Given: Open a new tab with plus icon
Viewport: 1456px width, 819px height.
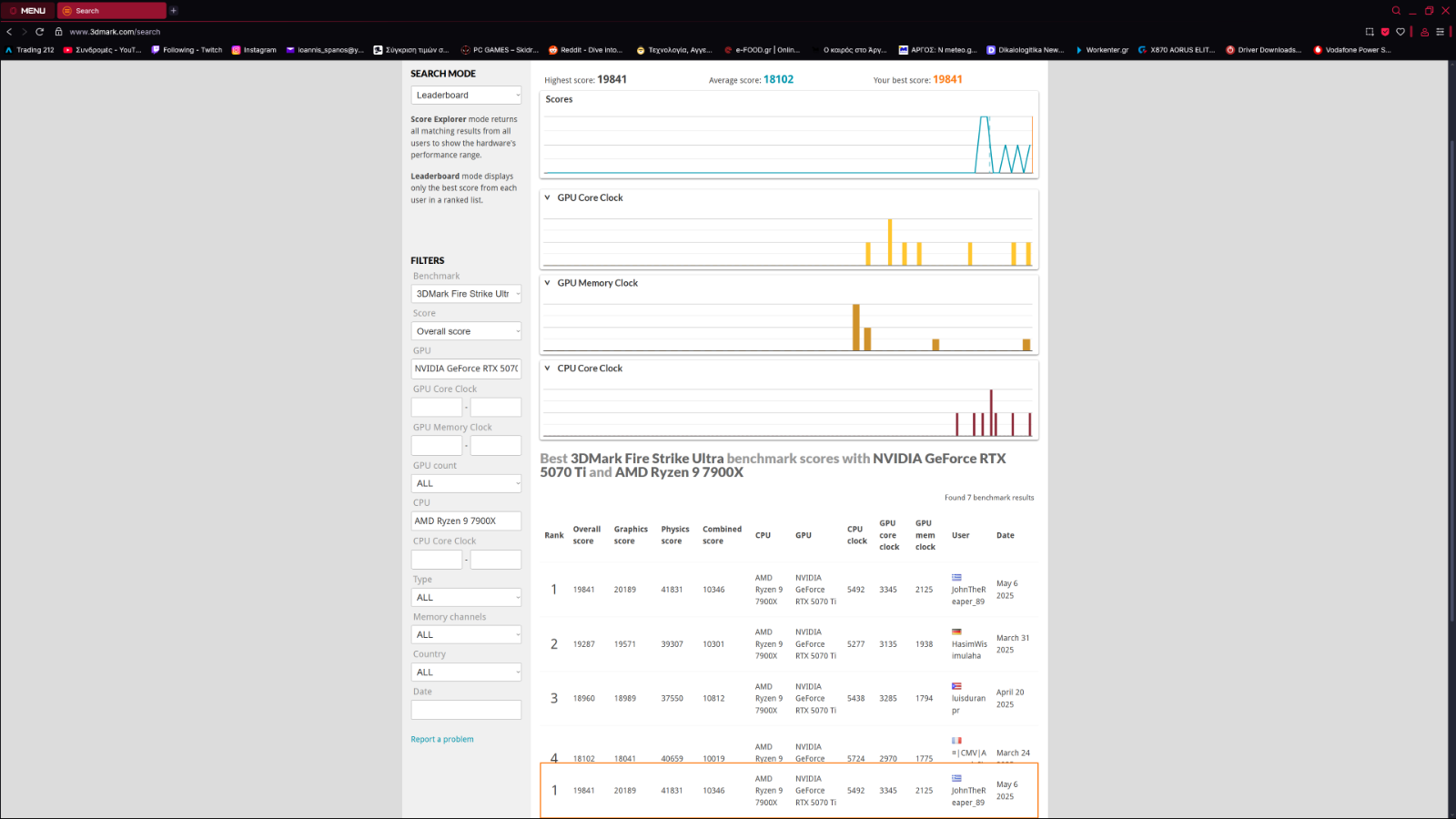Looking at the screenshot, I should (173, 11).
